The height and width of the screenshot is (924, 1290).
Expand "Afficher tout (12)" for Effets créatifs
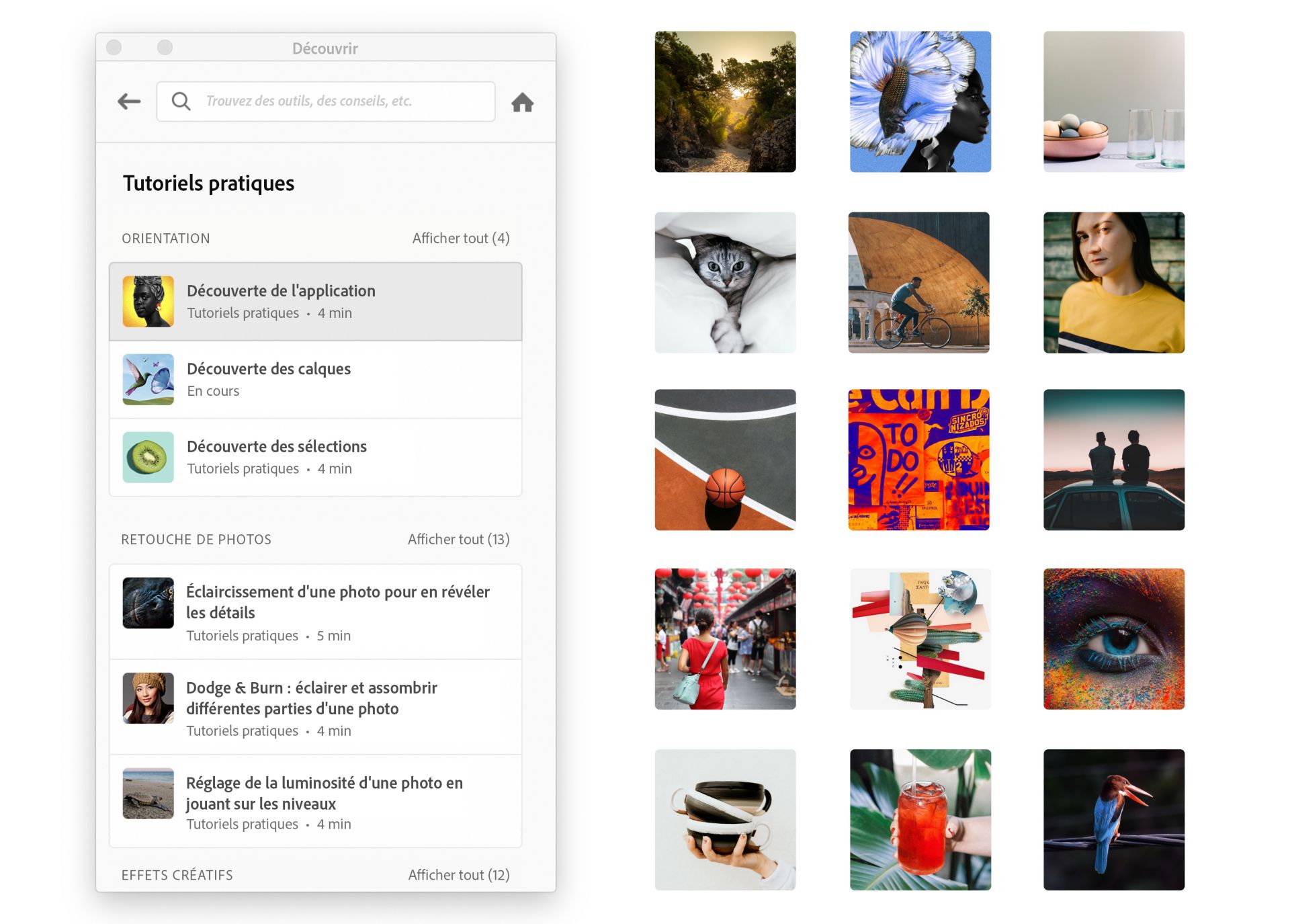click(x=459, y=875)
